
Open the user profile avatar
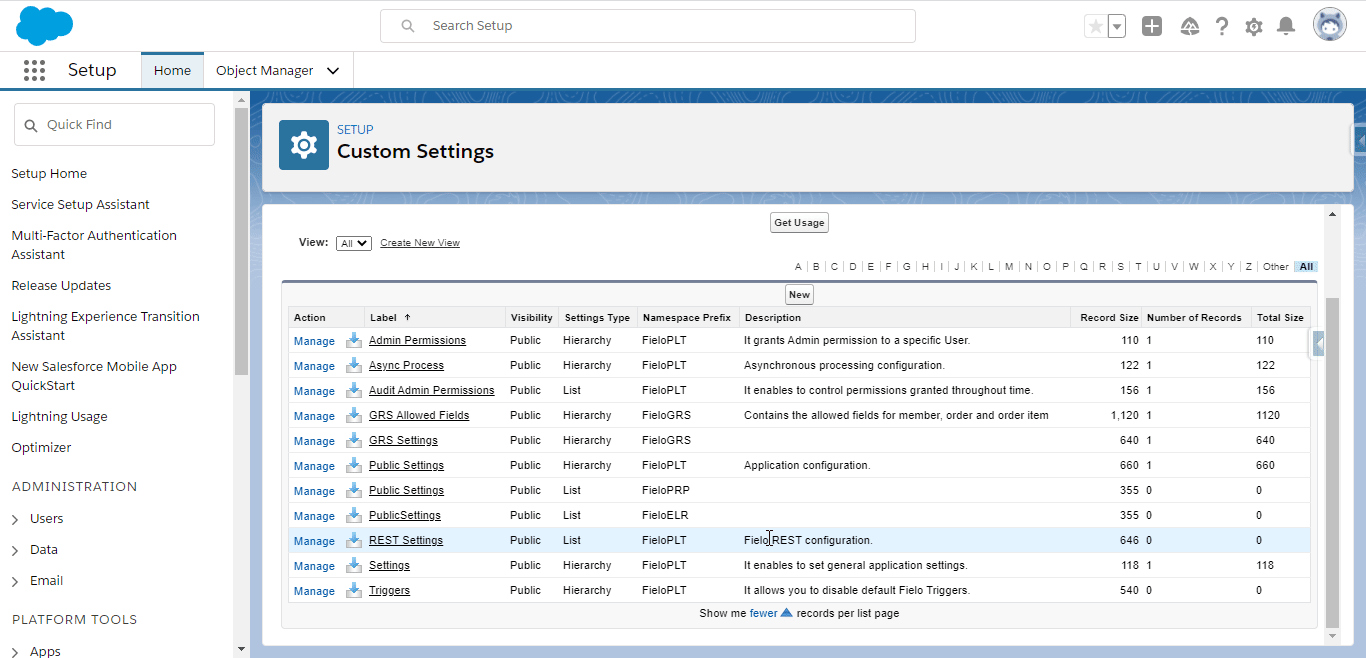(x=1330, y=25)
